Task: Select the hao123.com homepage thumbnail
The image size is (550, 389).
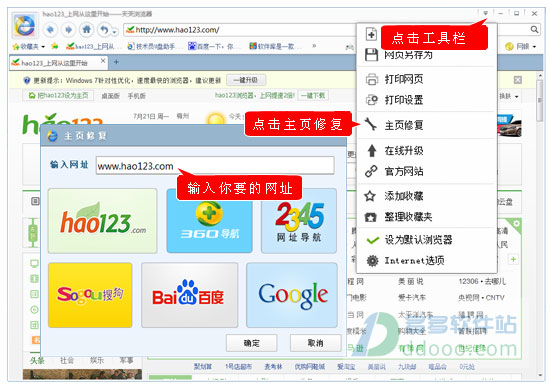Action: 102,221
